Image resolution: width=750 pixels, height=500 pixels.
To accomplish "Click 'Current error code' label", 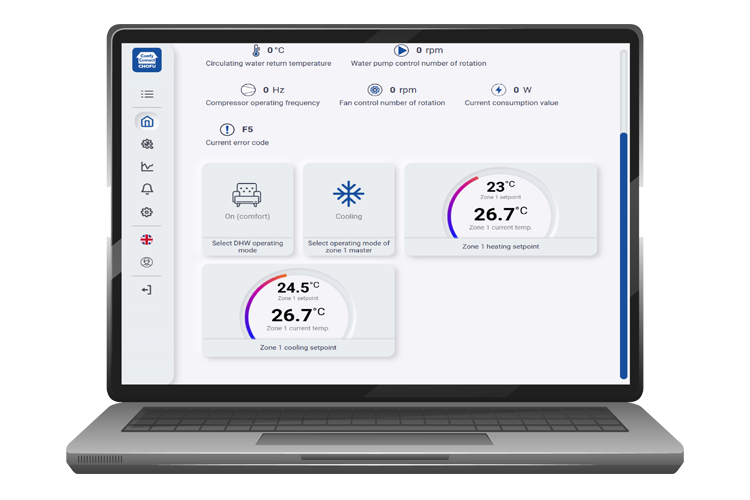I will [x=237, y=143].
